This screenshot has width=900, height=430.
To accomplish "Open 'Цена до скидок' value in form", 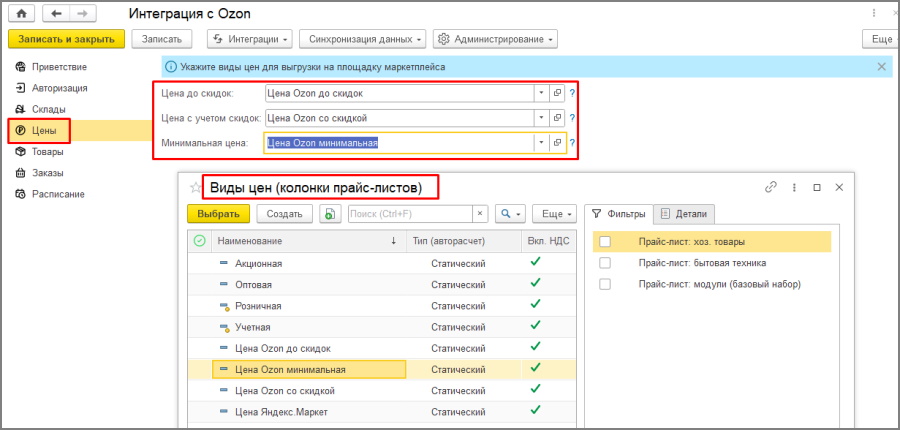I will coord(557,93).
